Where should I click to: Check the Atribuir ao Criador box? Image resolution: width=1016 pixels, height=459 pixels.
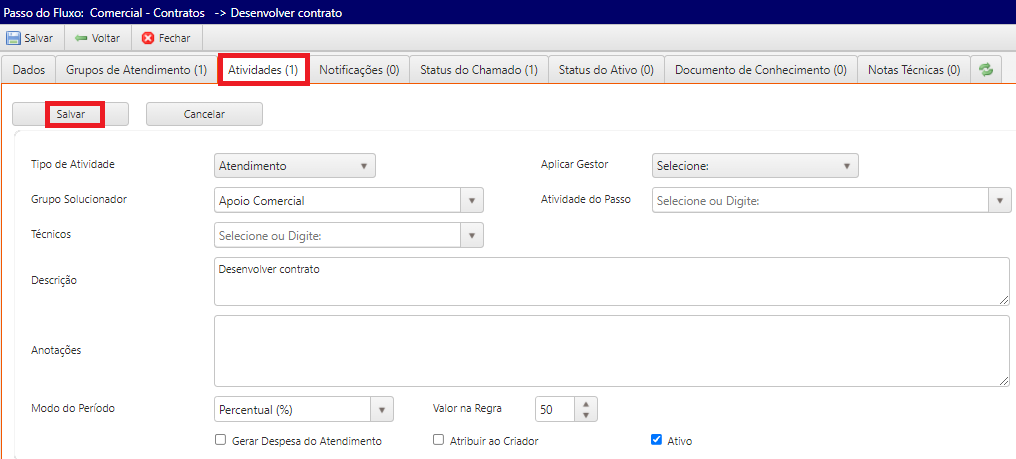point(438,440)
